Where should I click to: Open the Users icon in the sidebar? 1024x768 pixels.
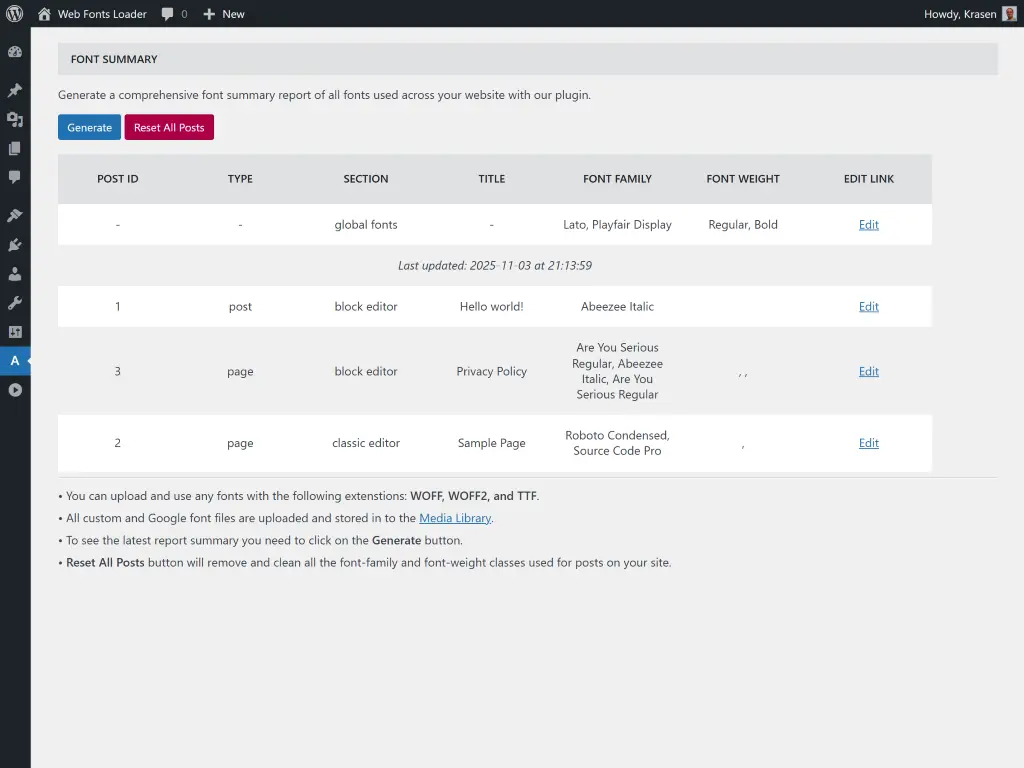click(x=15, y=274)
